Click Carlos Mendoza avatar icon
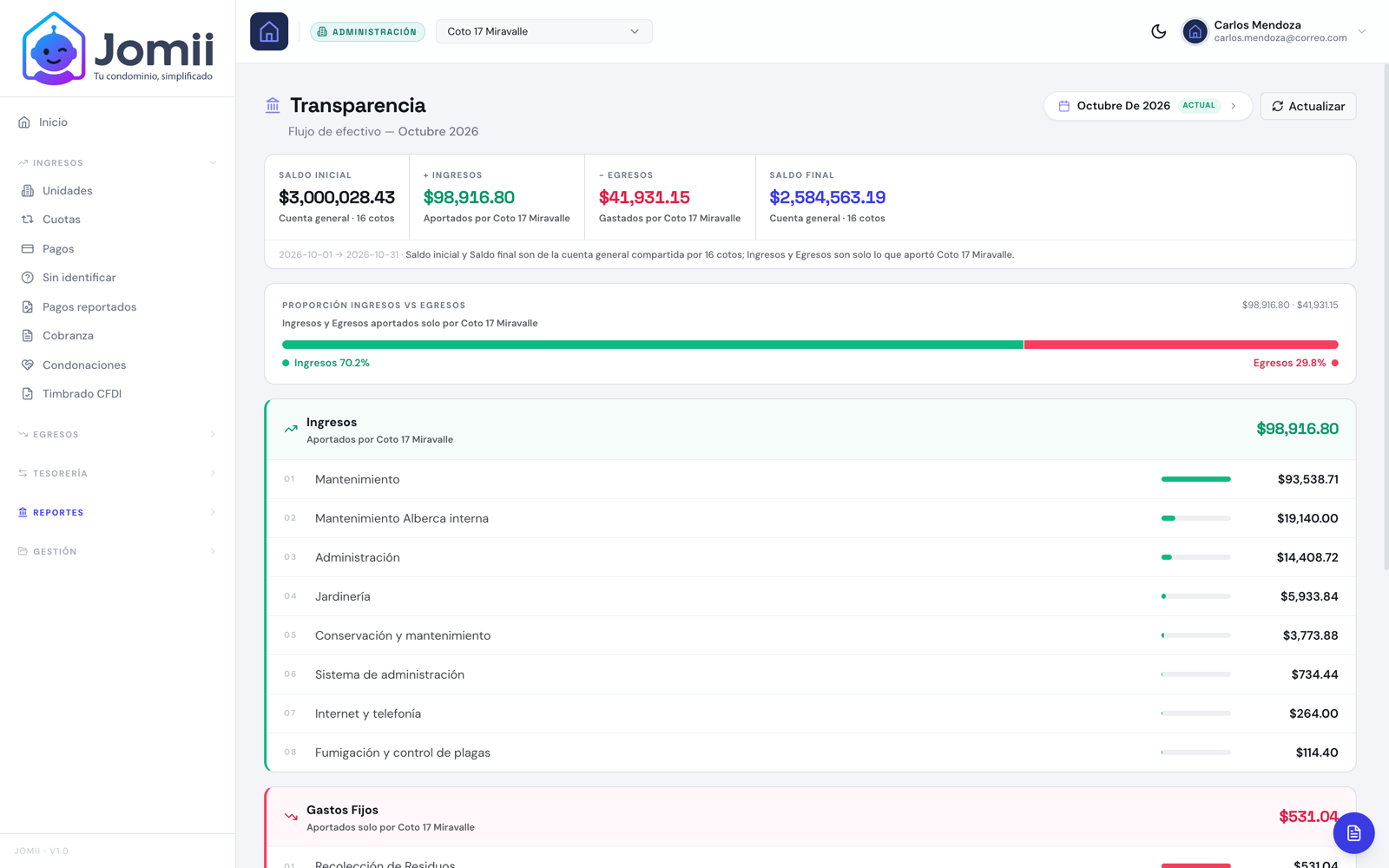Viewport: 1389px width, 868px height. click(x=1195, y=31)
